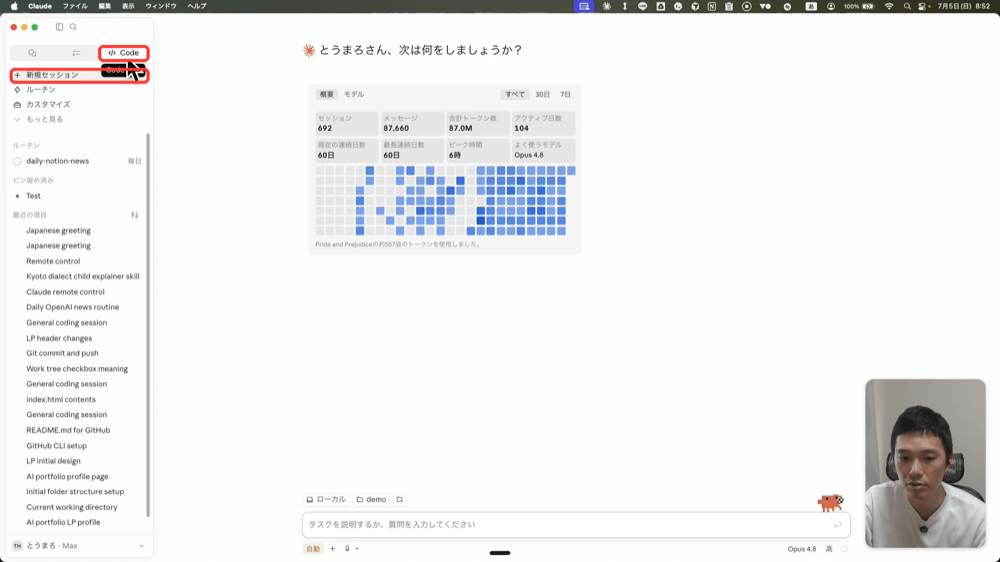Open the demo folder selector
The height and width of the screenshot is (562, 1000).
click(x=371, y=499)
